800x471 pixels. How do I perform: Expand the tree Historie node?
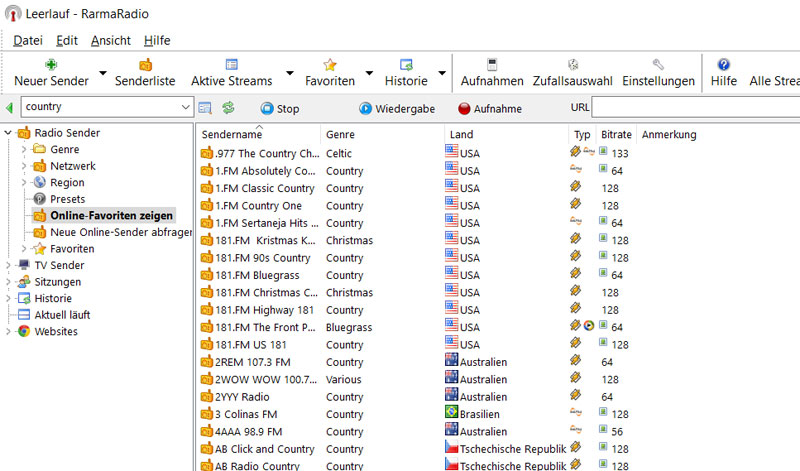pyautogui.click(x=8, y=298)
